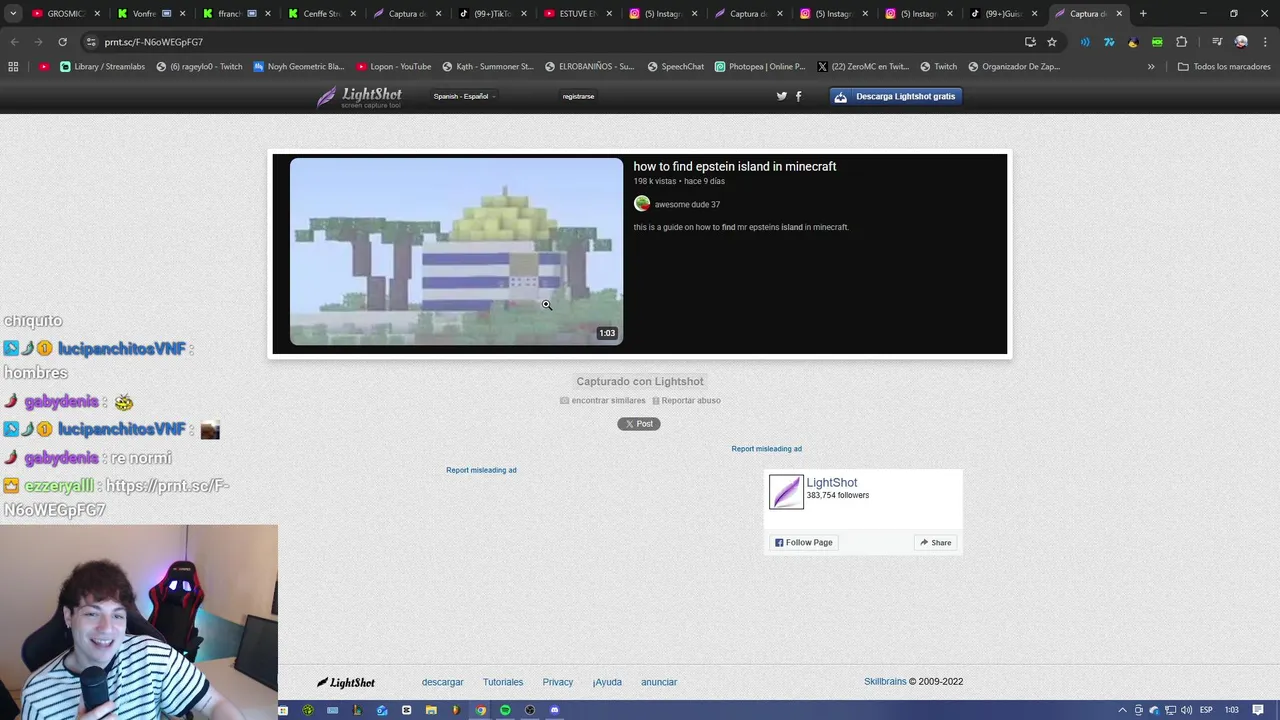This screenshot has height=720, width=1280.
Task: Show hidden tray icons with the chevron
Action: [x=1122, y=710]
